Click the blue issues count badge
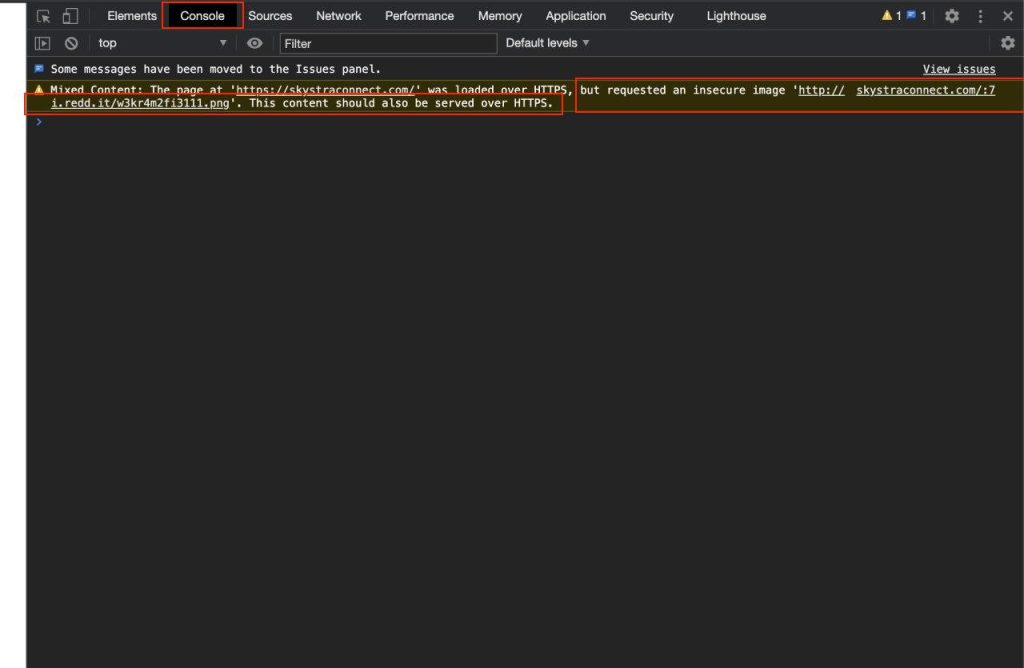 click(x=916, y=16)
